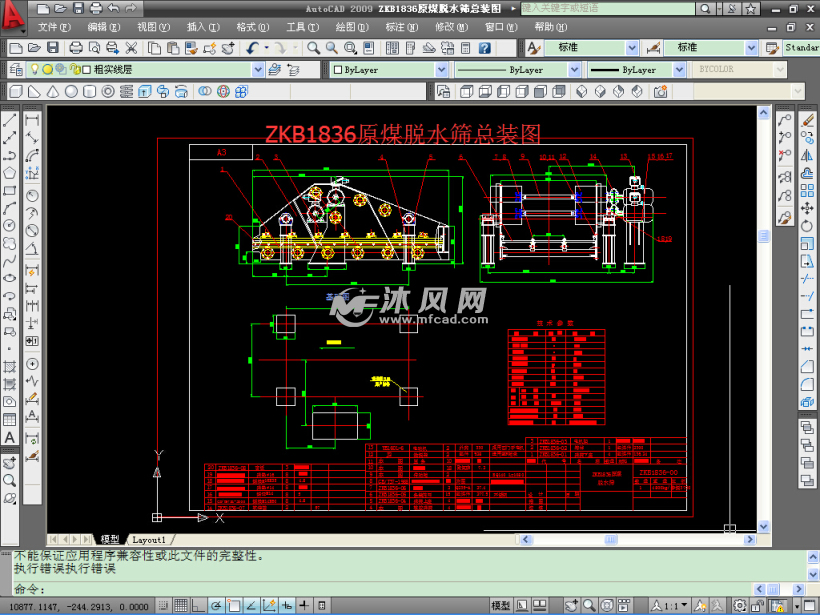Open the Layer Properties Manager icon

click(x=15, y=69)
